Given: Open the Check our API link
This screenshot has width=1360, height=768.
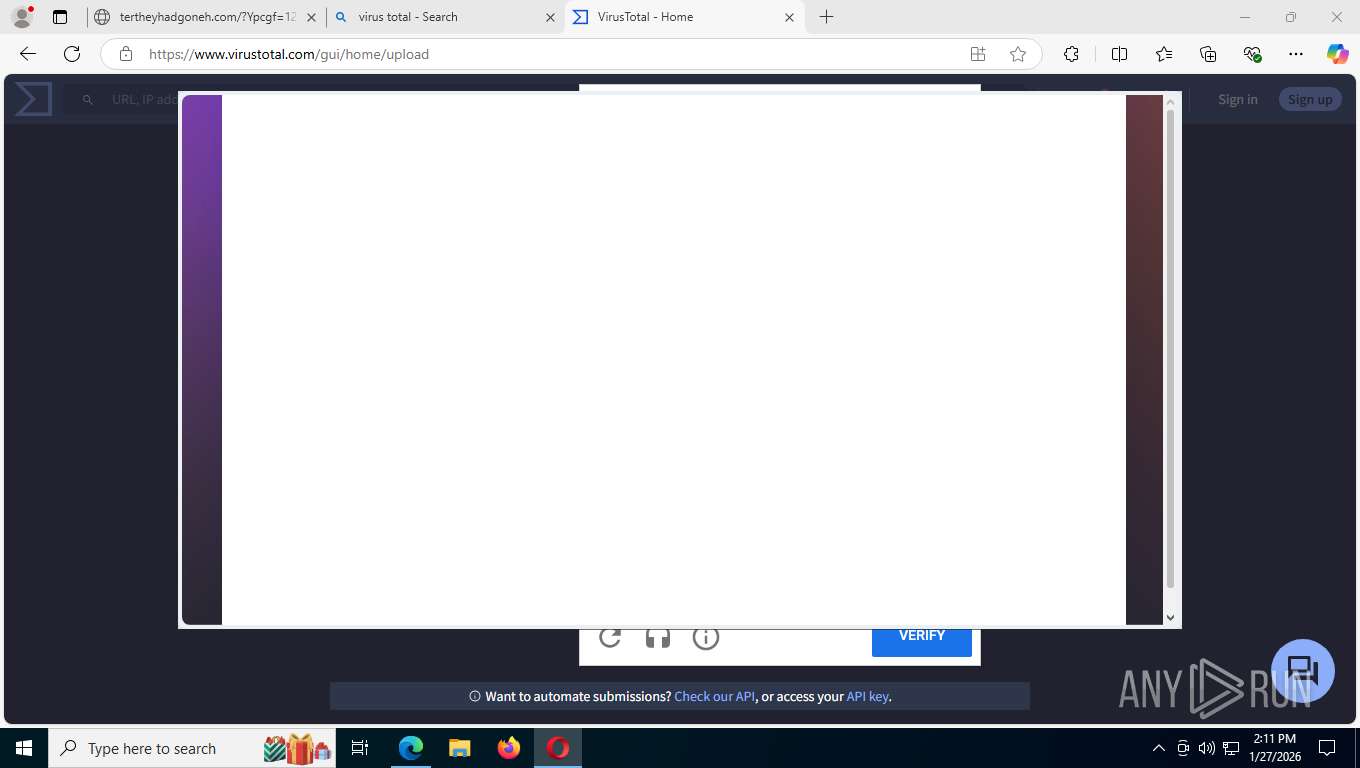Looking at the screenshot, I should (715, 696).
